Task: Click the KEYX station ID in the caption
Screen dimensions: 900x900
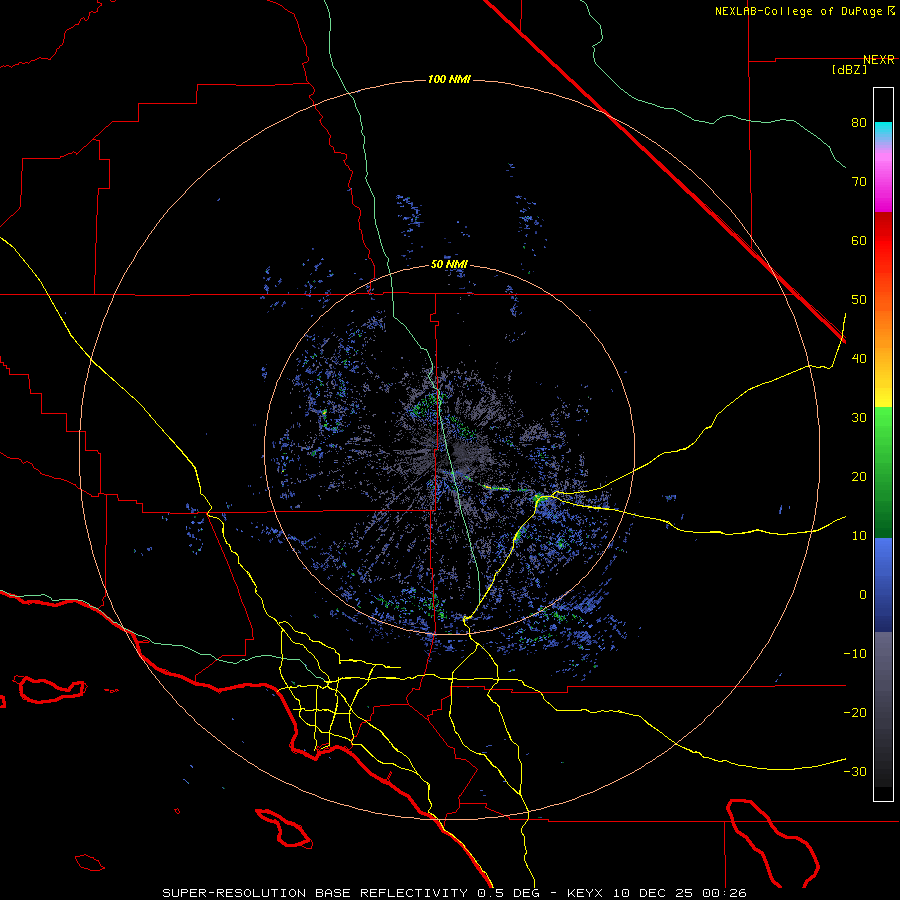Action: click(586, 893)
